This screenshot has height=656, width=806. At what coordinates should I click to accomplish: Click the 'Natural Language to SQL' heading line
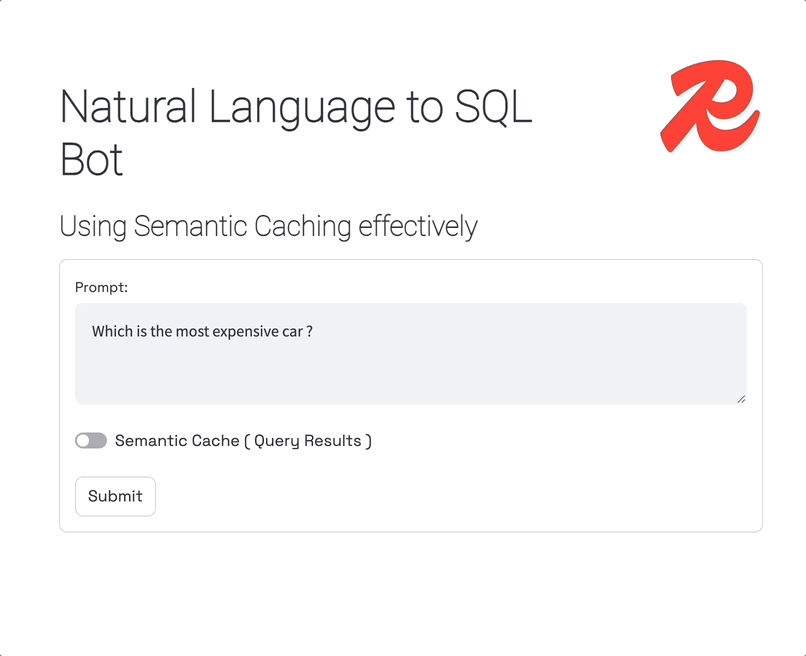296,107
